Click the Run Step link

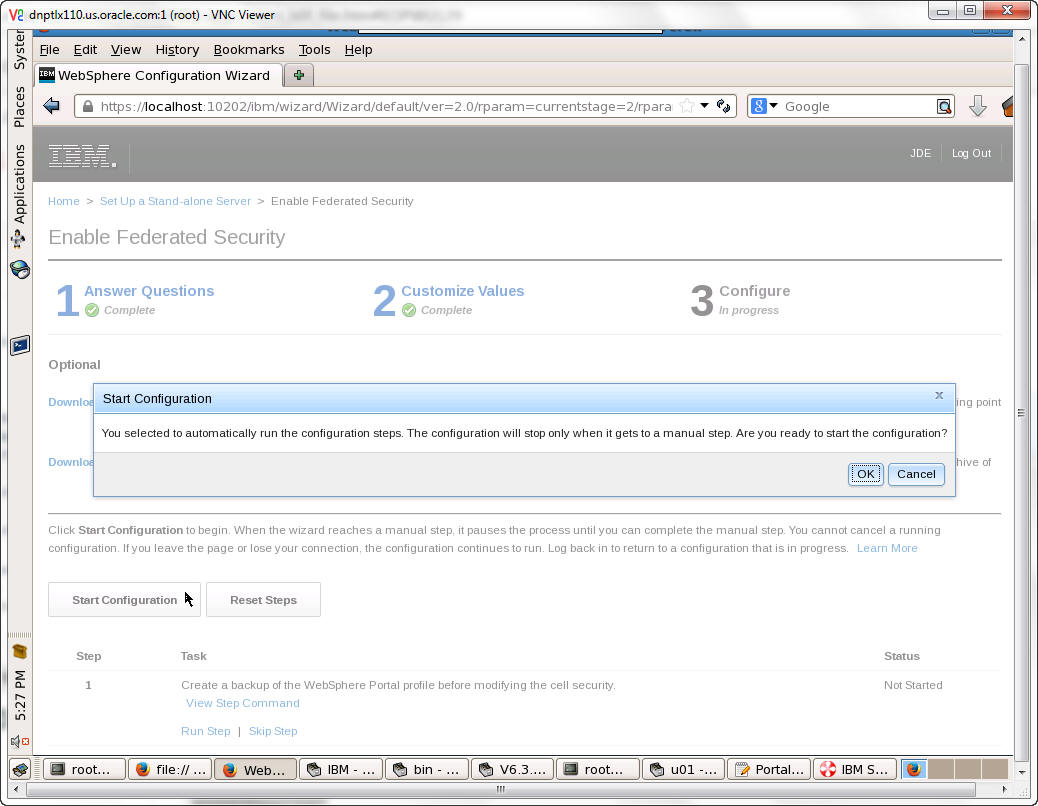click(205, 731)
